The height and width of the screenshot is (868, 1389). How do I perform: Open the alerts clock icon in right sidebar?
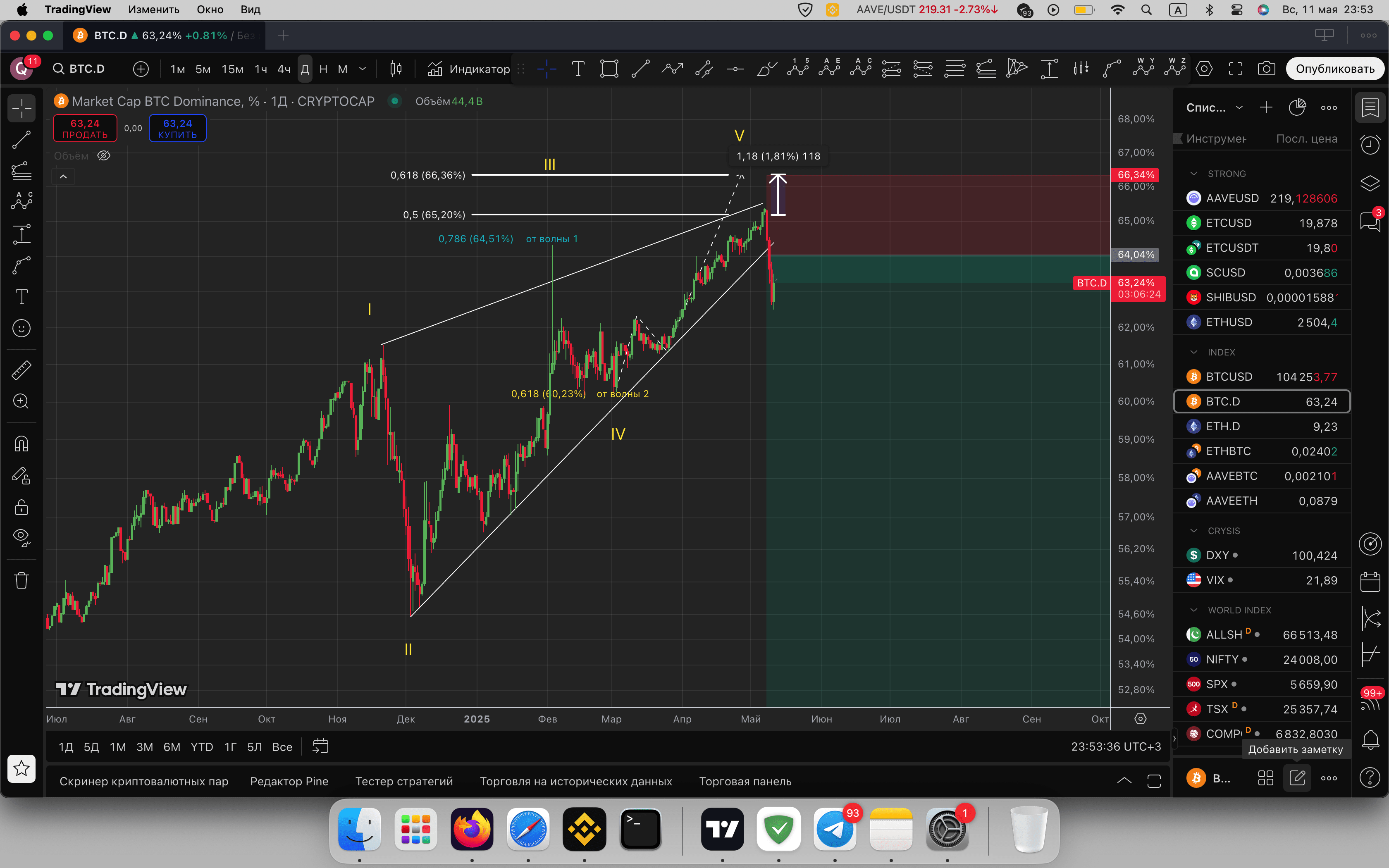pyautogui.click(x=1370, y=145)
